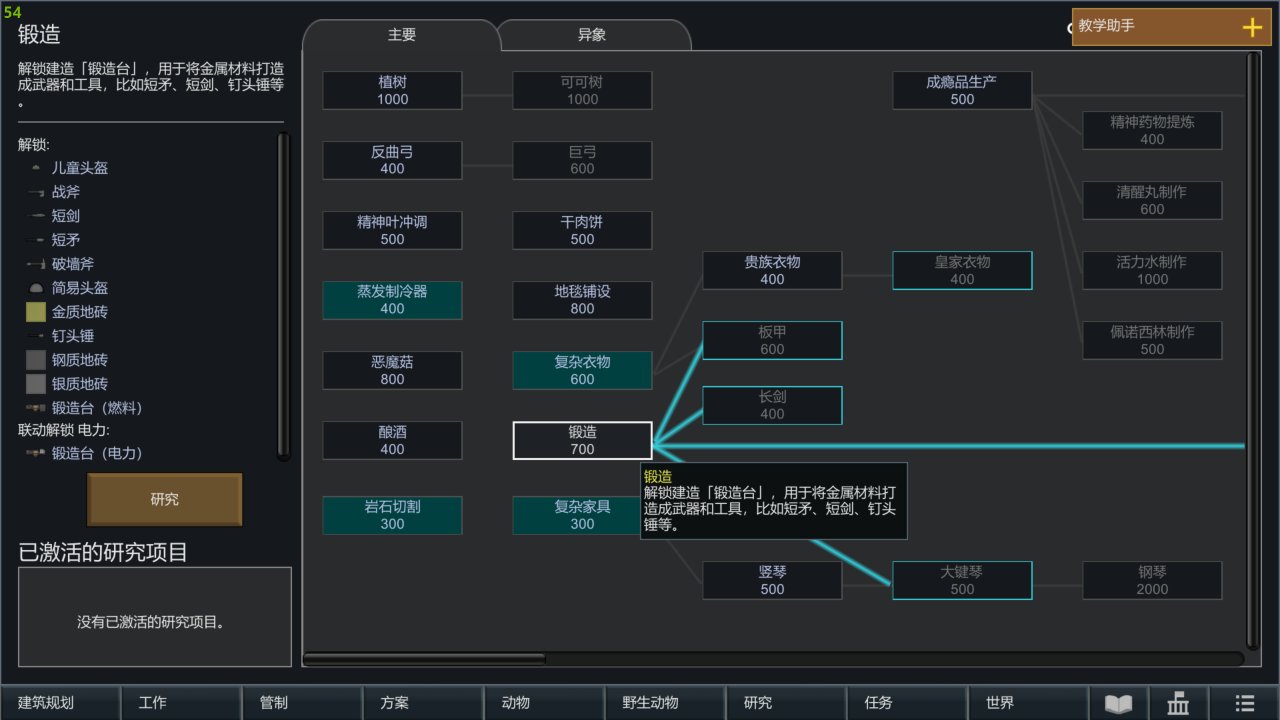
Task: Select the 大键琴 research project
Action: click(x=962, y=580)
